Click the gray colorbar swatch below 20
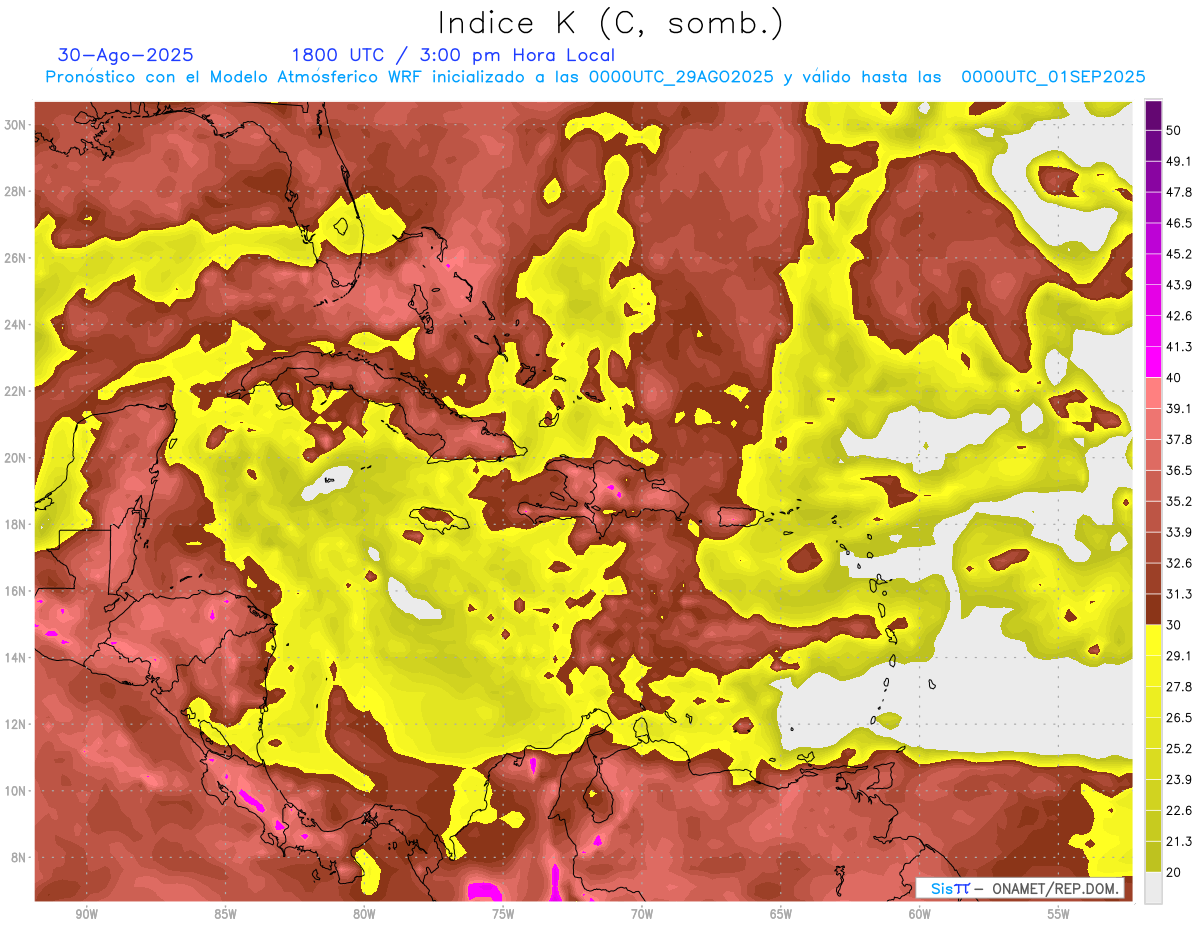1200x927 pixels. [x=1153, y=888]
